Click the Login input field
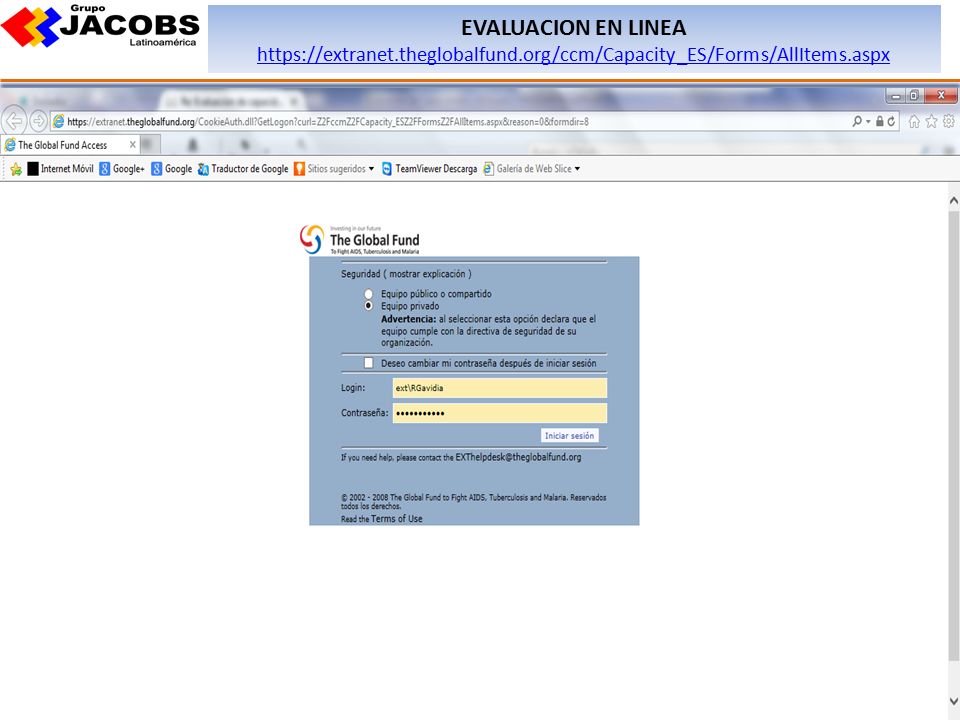The height and width of the screenshot is (720, 960). coord(500,388)
